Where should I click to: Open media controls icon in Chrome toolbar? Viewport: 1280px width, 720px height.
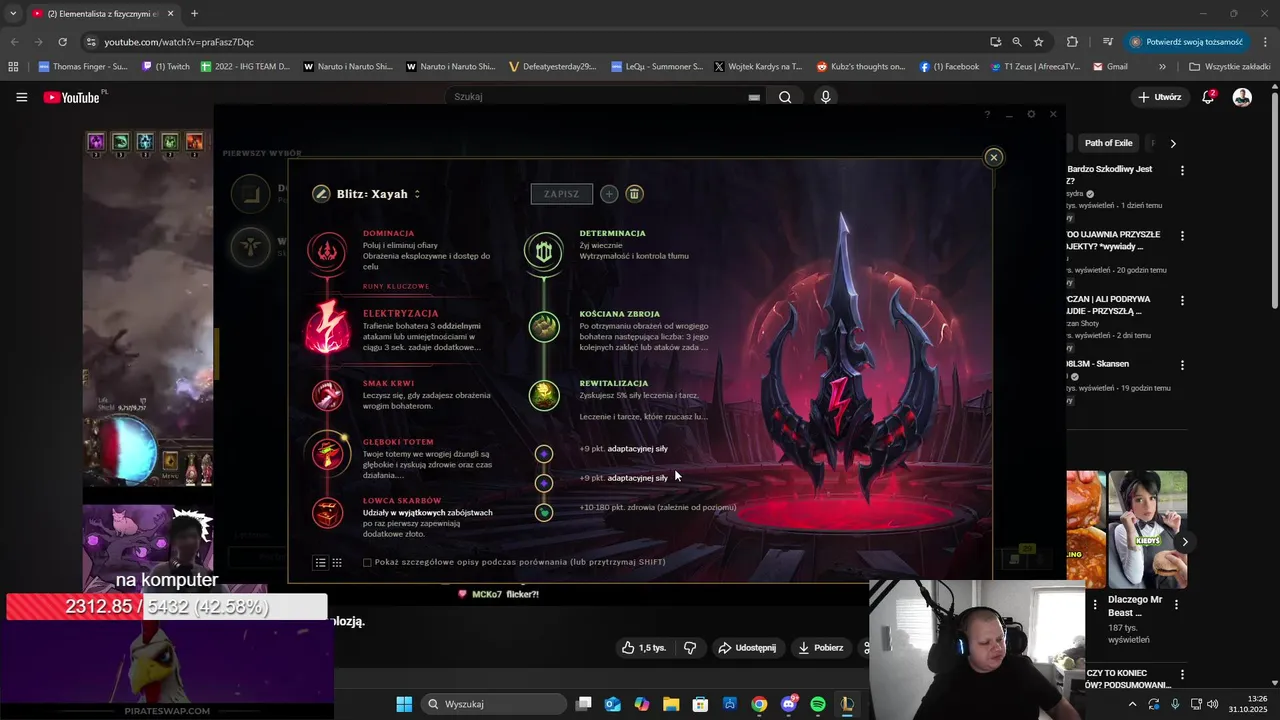[1108, 42]
